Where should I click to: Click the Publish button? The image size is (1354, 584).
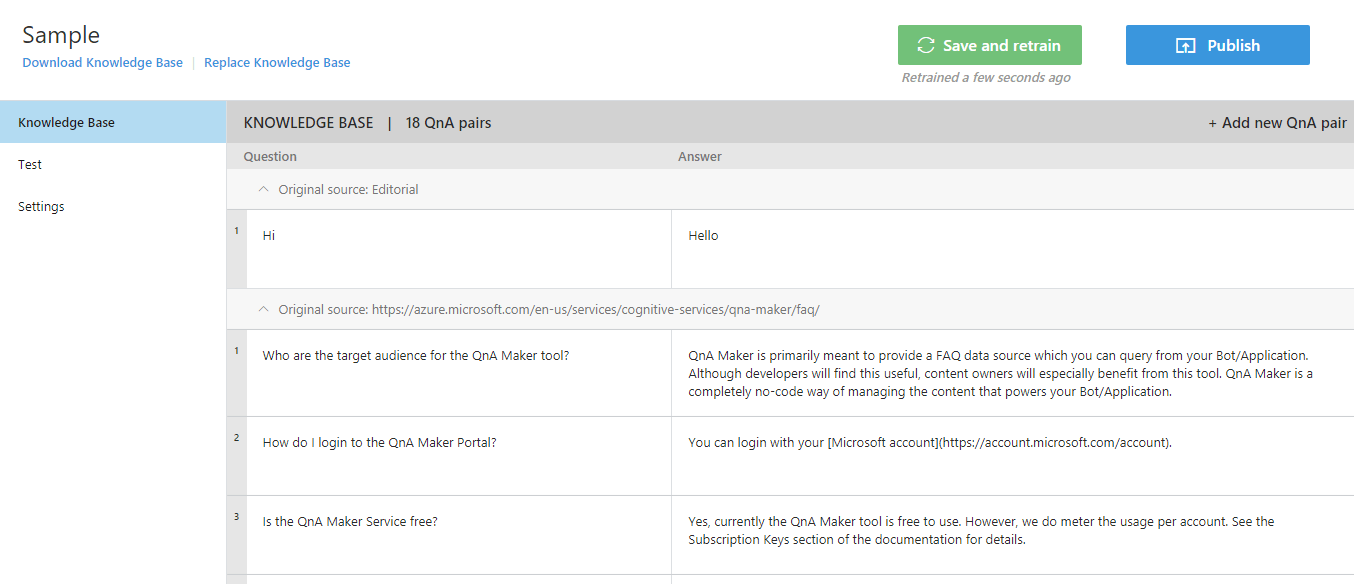coord(1217,45)
